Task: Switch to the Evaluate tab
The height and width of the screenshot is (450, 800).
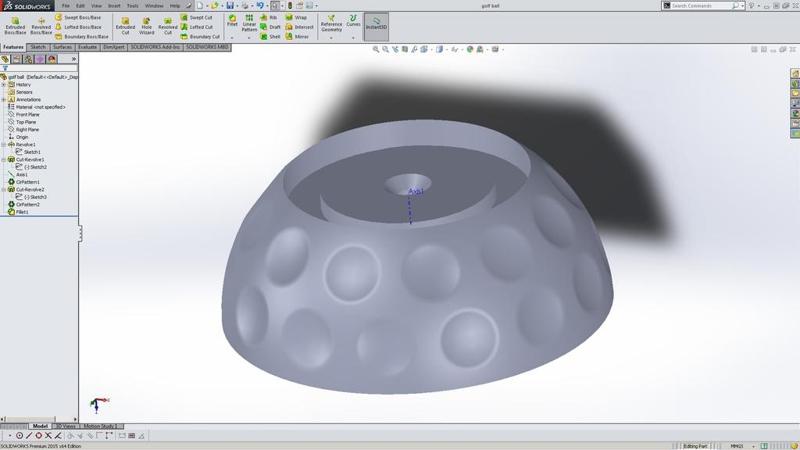Action: [87, 47]
